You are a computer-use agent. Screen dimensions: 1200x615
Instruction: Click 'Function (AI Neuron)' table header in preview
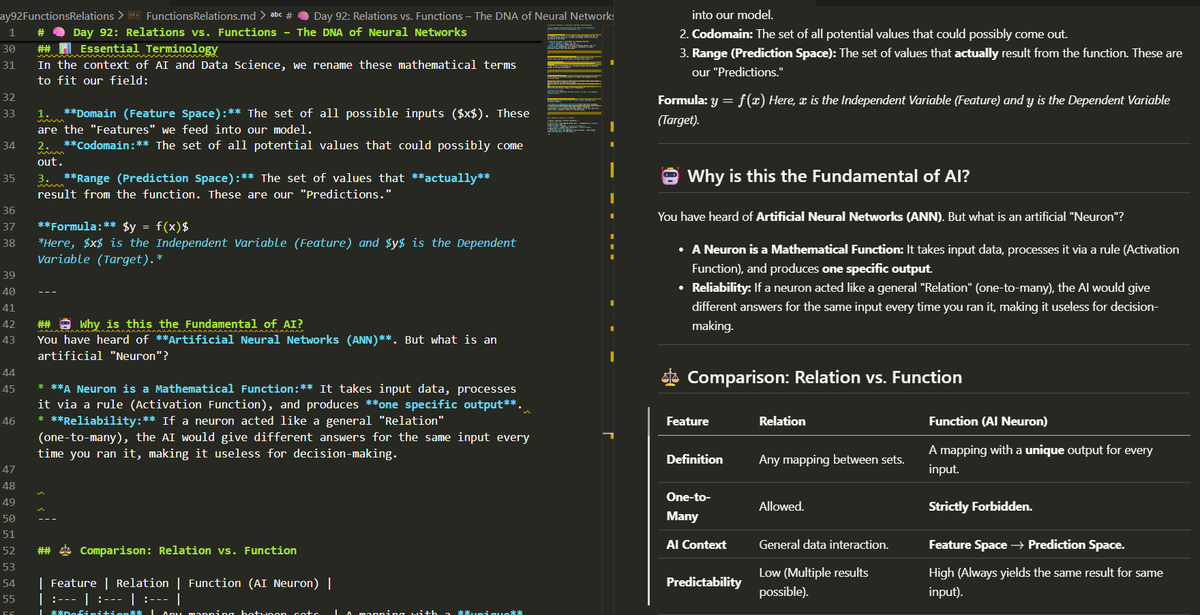[987, 421]
